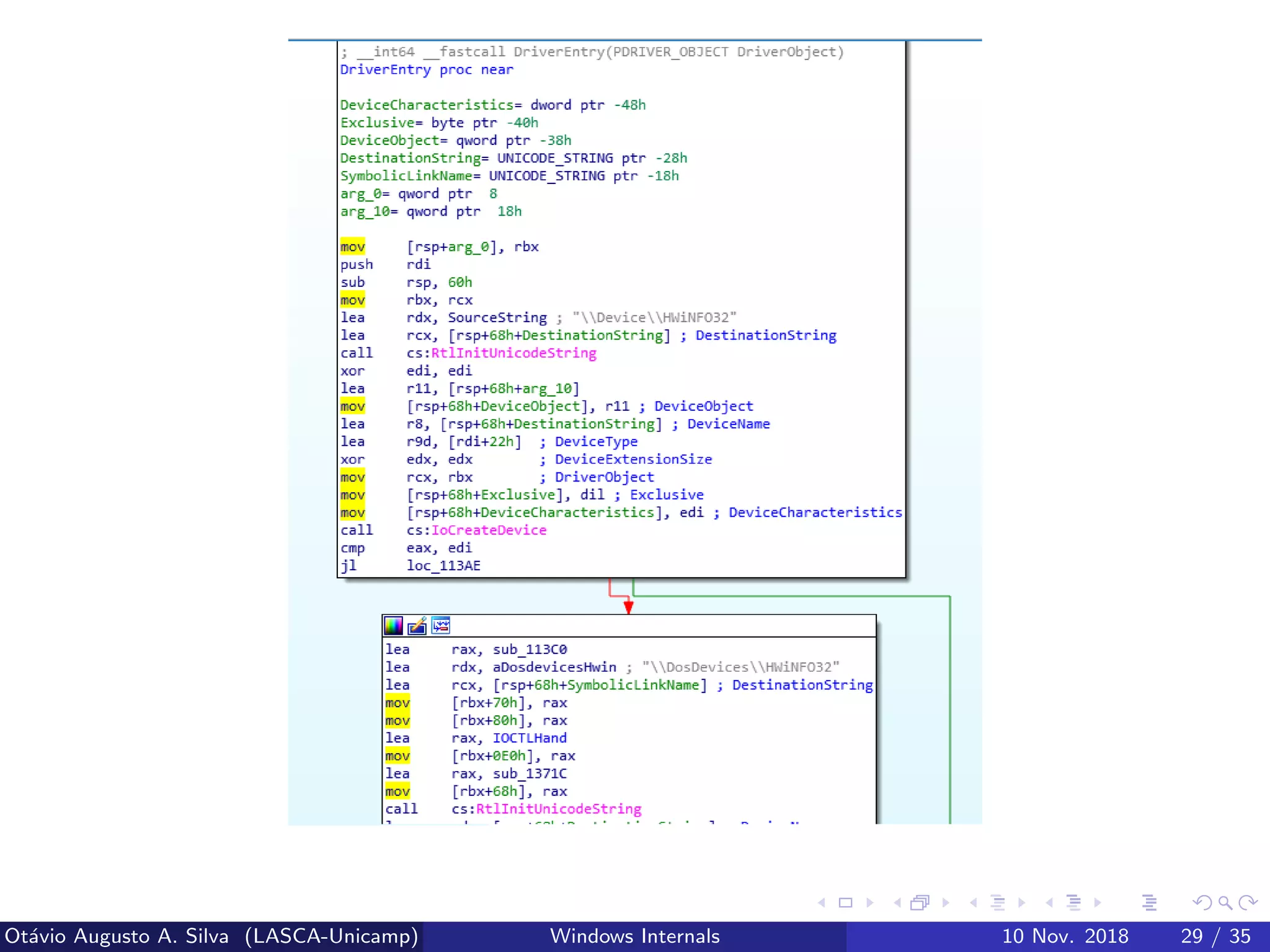Viewport: 1270px width, 952px height.
Task: Click the page counter 29 / 35
Action: pos(1215,936)
